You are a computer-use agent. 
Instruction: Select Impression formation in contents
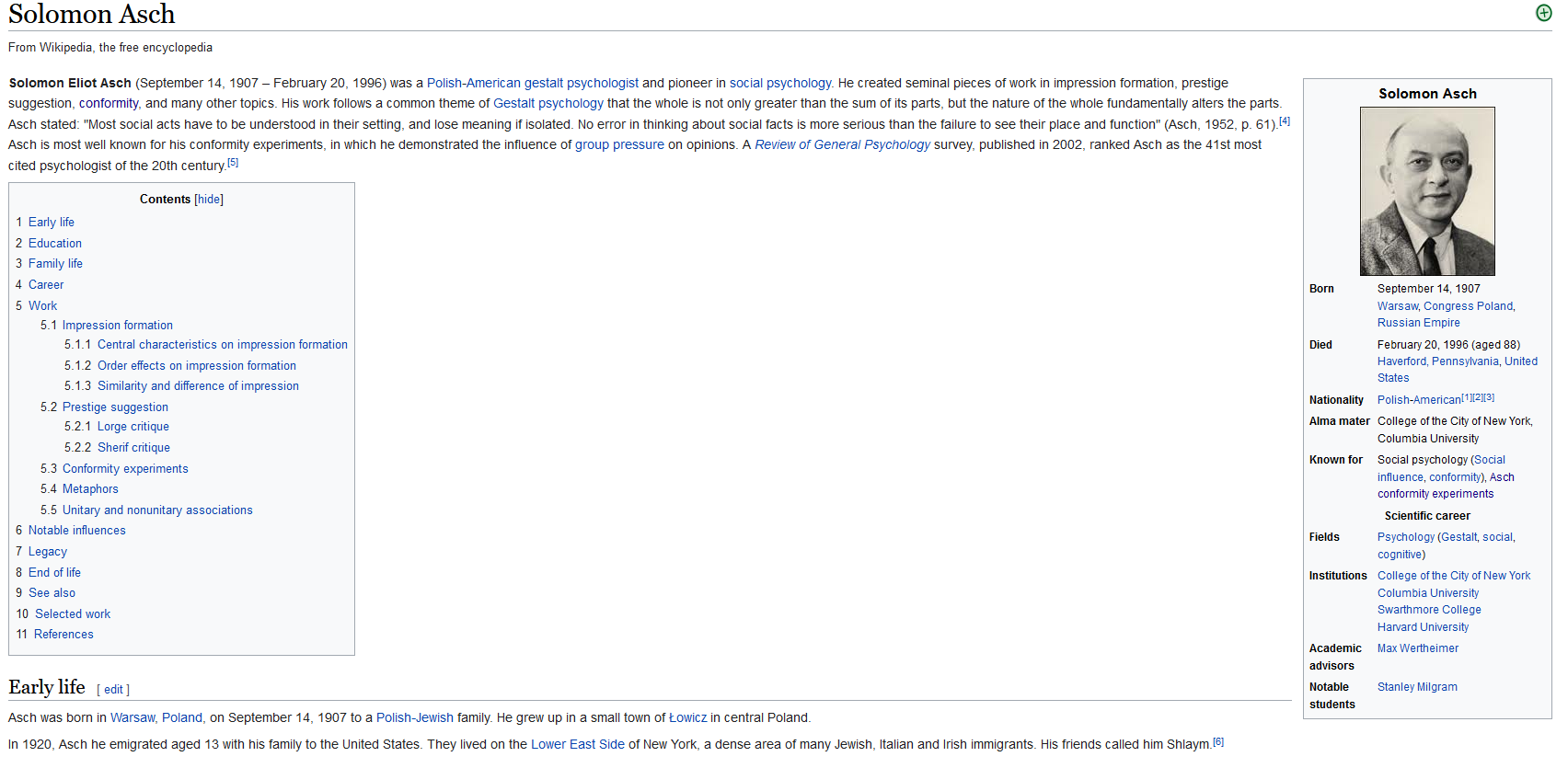(118, 326)
